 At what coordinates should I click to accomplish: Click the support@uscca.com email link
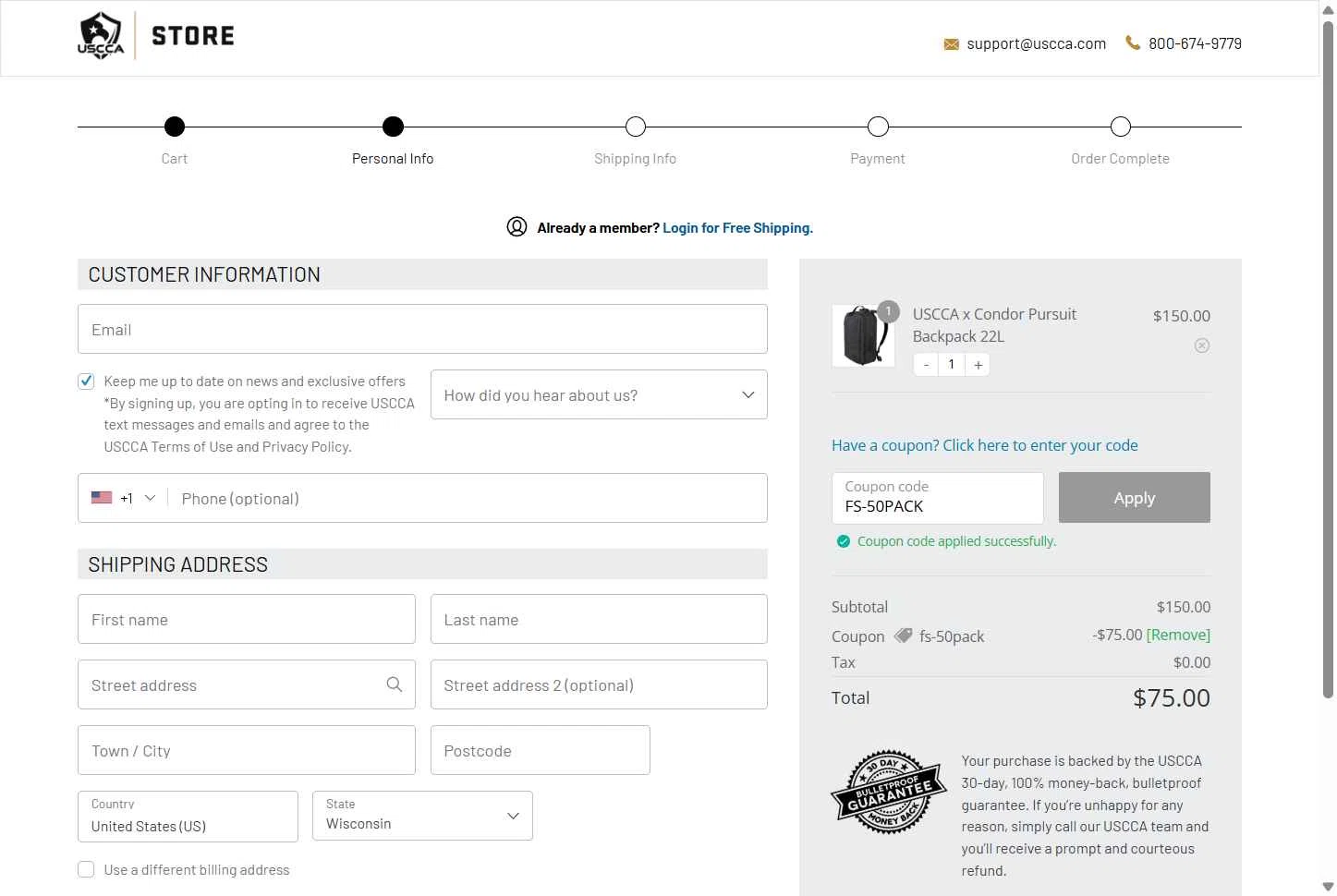1036,43
